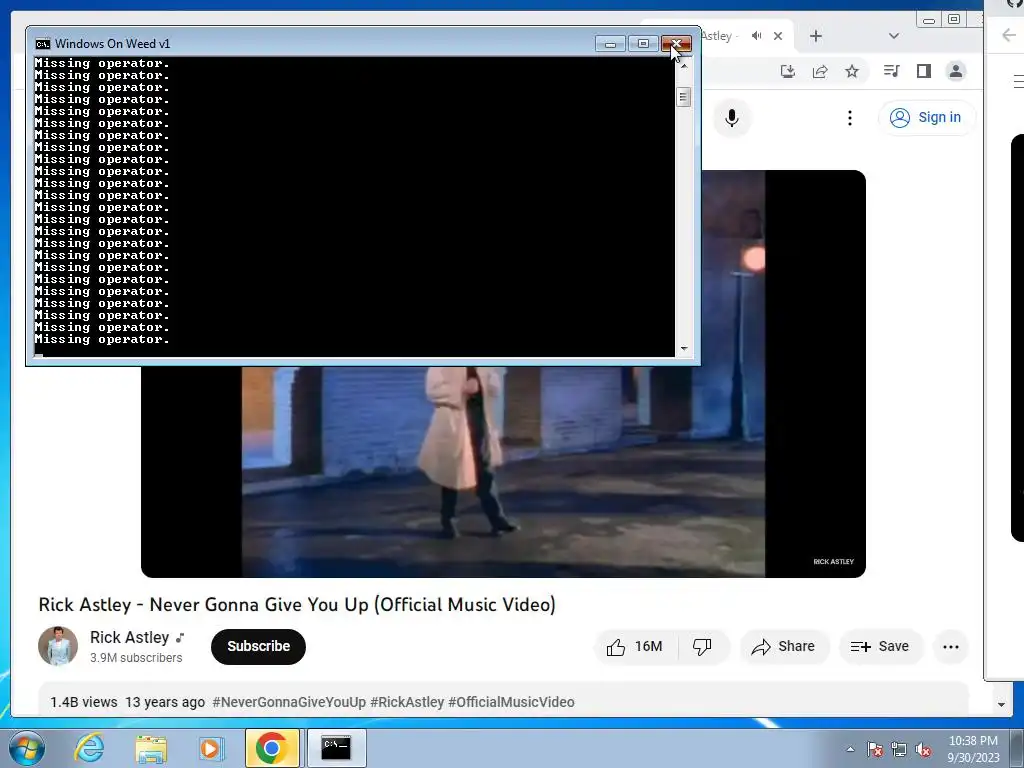Click the 3.9M subscribers text

(136, 658)
